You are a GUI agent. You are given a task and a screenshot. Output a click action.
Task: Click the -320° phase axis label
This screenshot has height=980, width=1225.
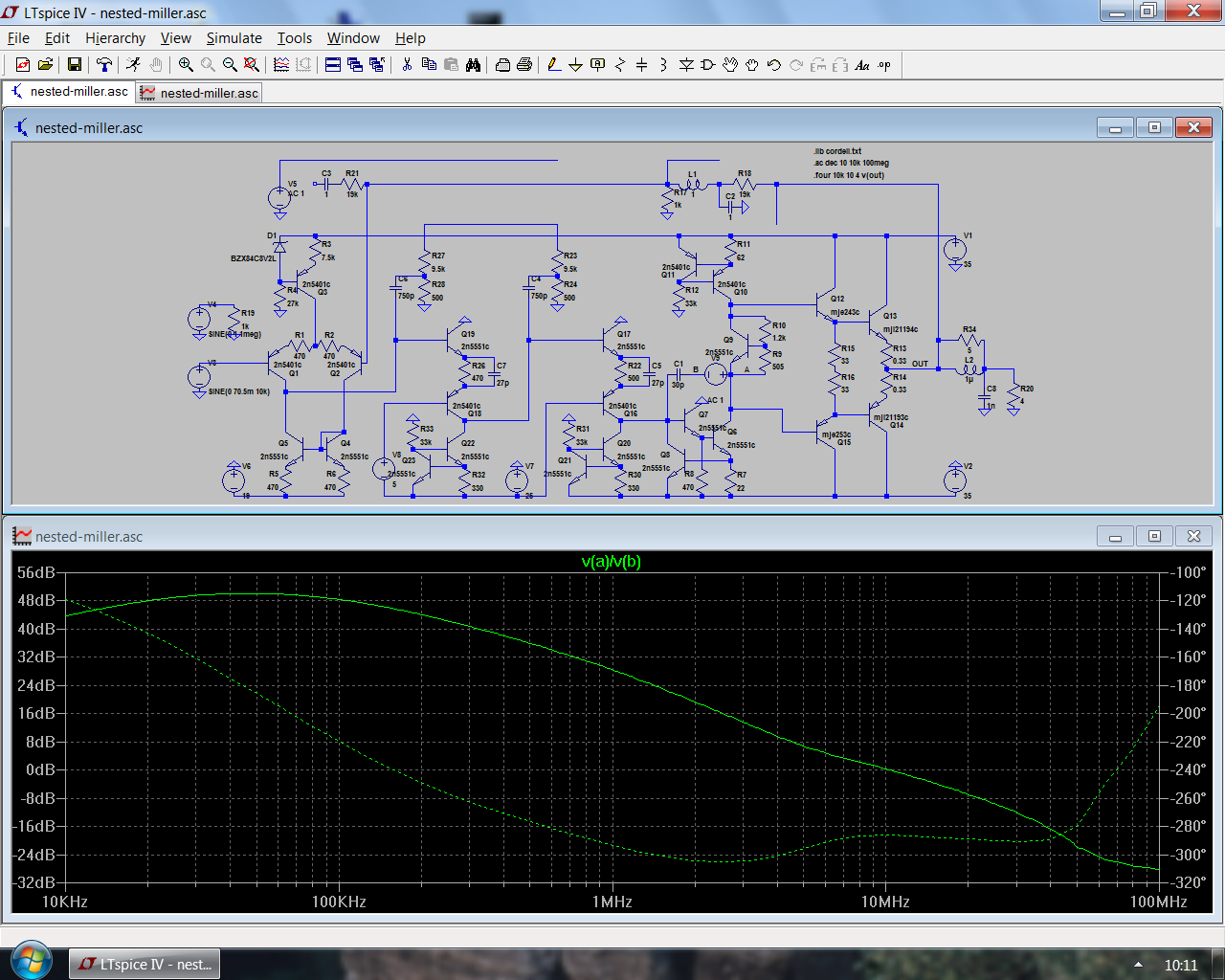click(x=1191, y=882)
